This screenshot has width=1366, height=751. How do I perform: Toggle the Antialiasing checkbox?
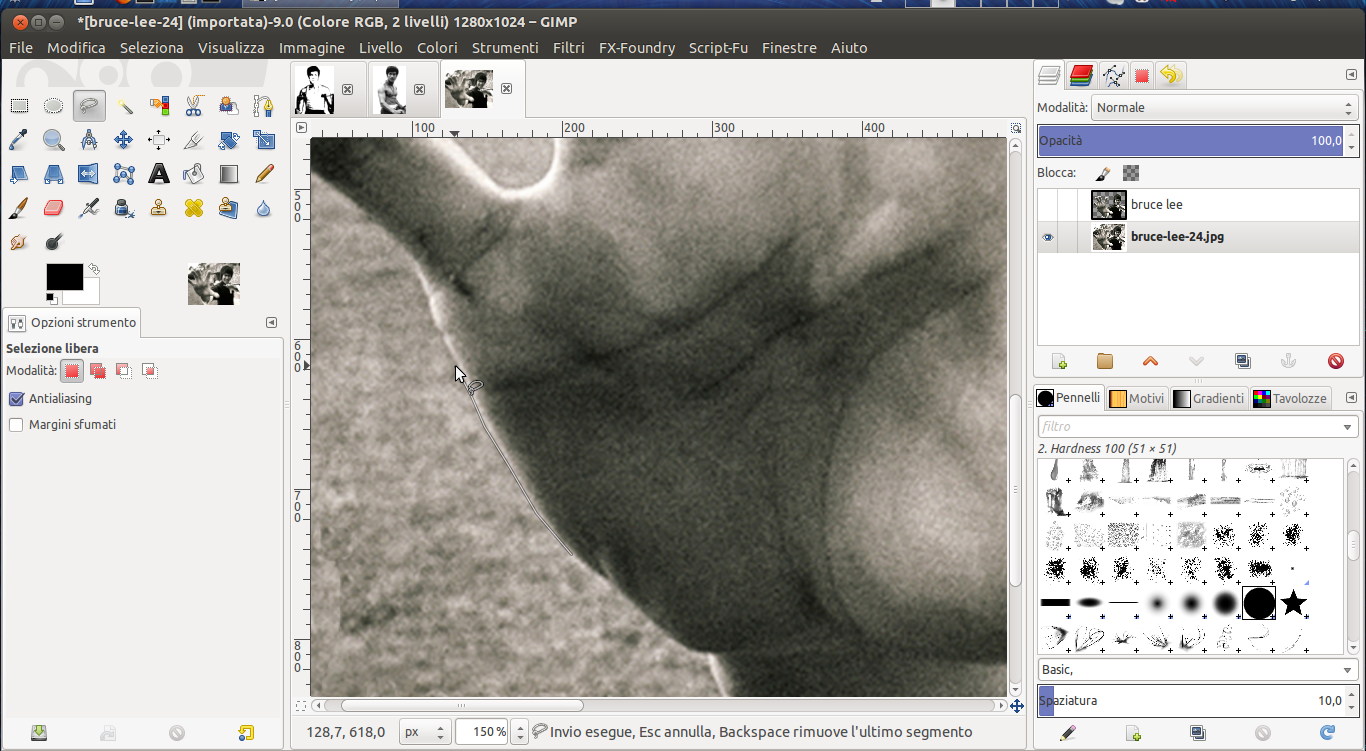(x=16, y=398)
